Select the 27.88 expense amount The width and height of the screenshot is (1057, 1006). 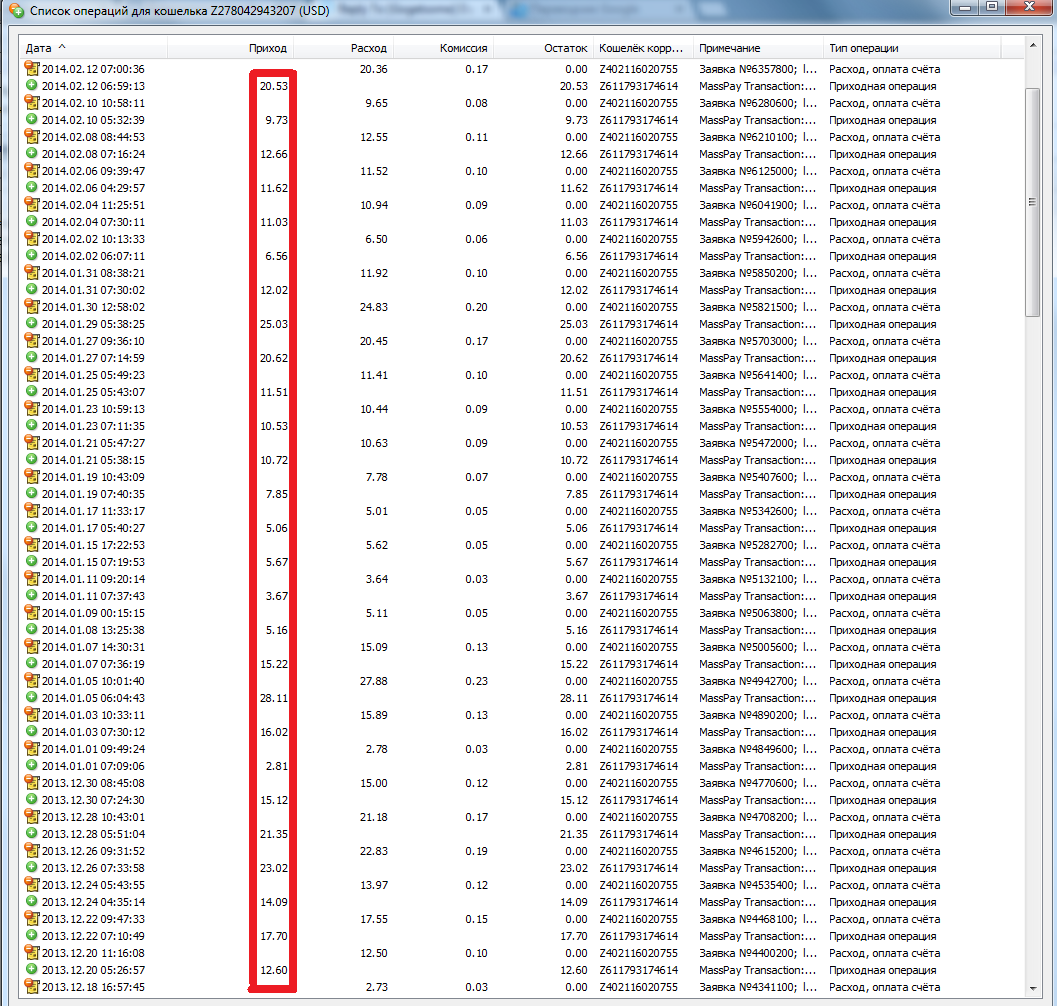(373, 681)
